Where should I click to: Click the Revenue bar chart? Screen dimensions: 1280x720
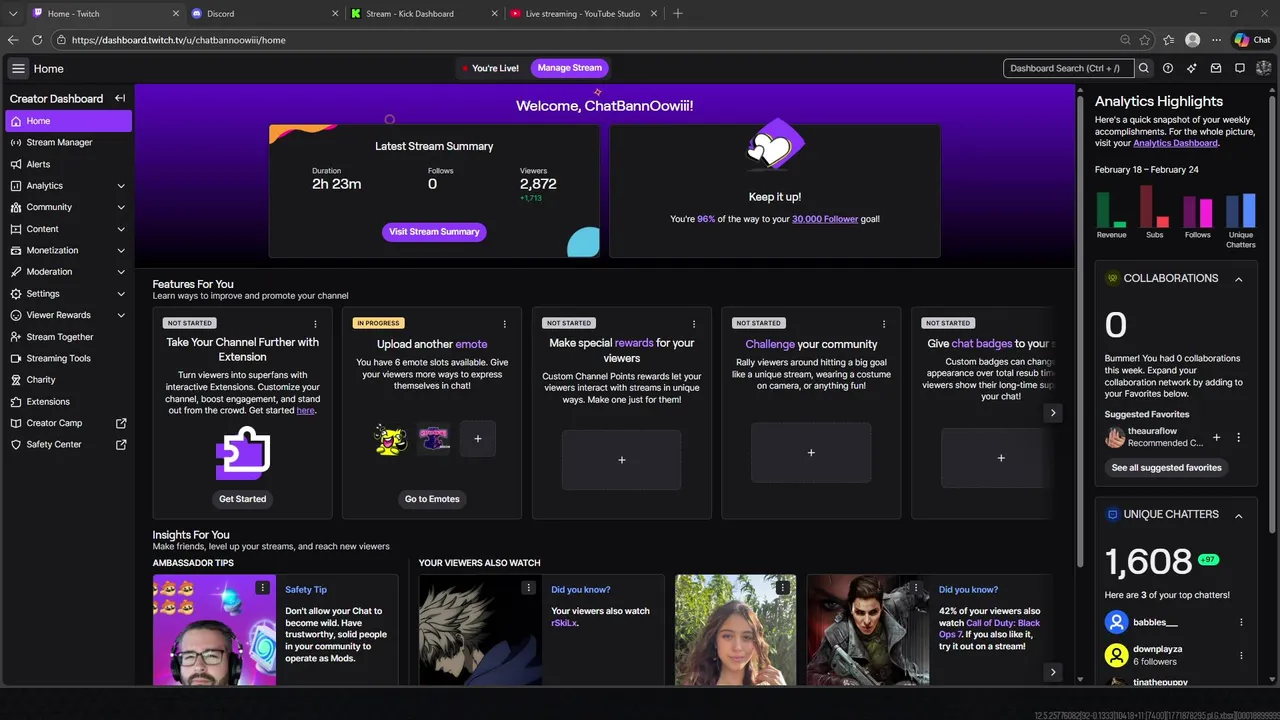point(1111,209)
